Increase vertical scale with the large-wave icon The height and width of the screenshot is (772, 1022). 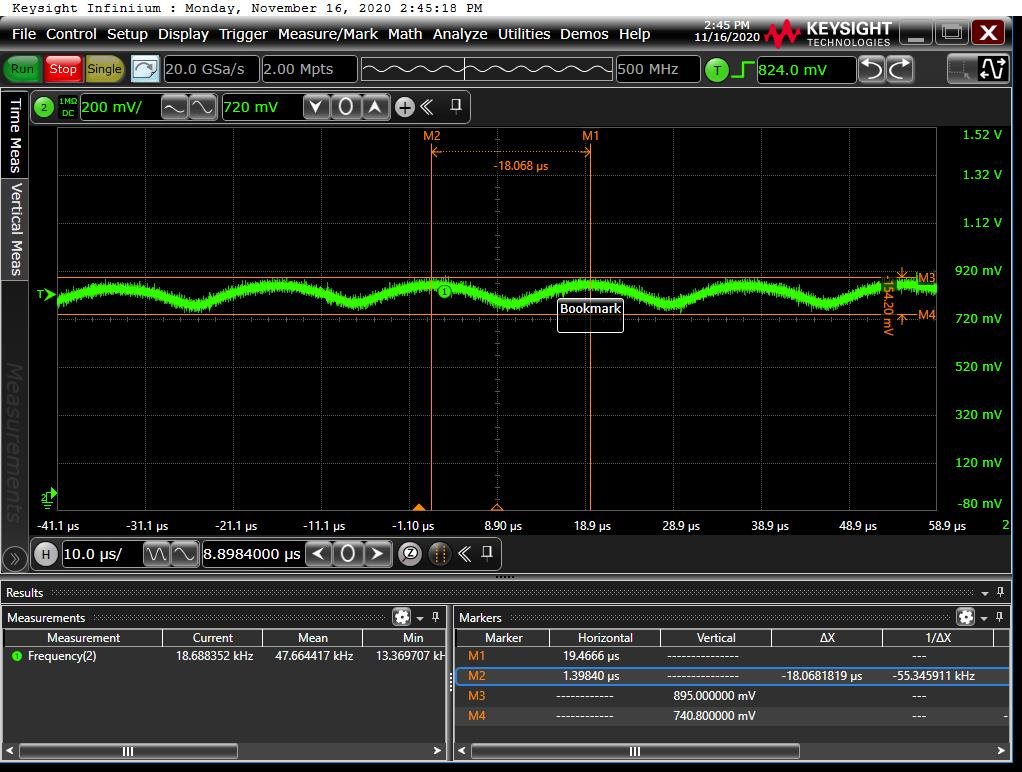point(203,107)
